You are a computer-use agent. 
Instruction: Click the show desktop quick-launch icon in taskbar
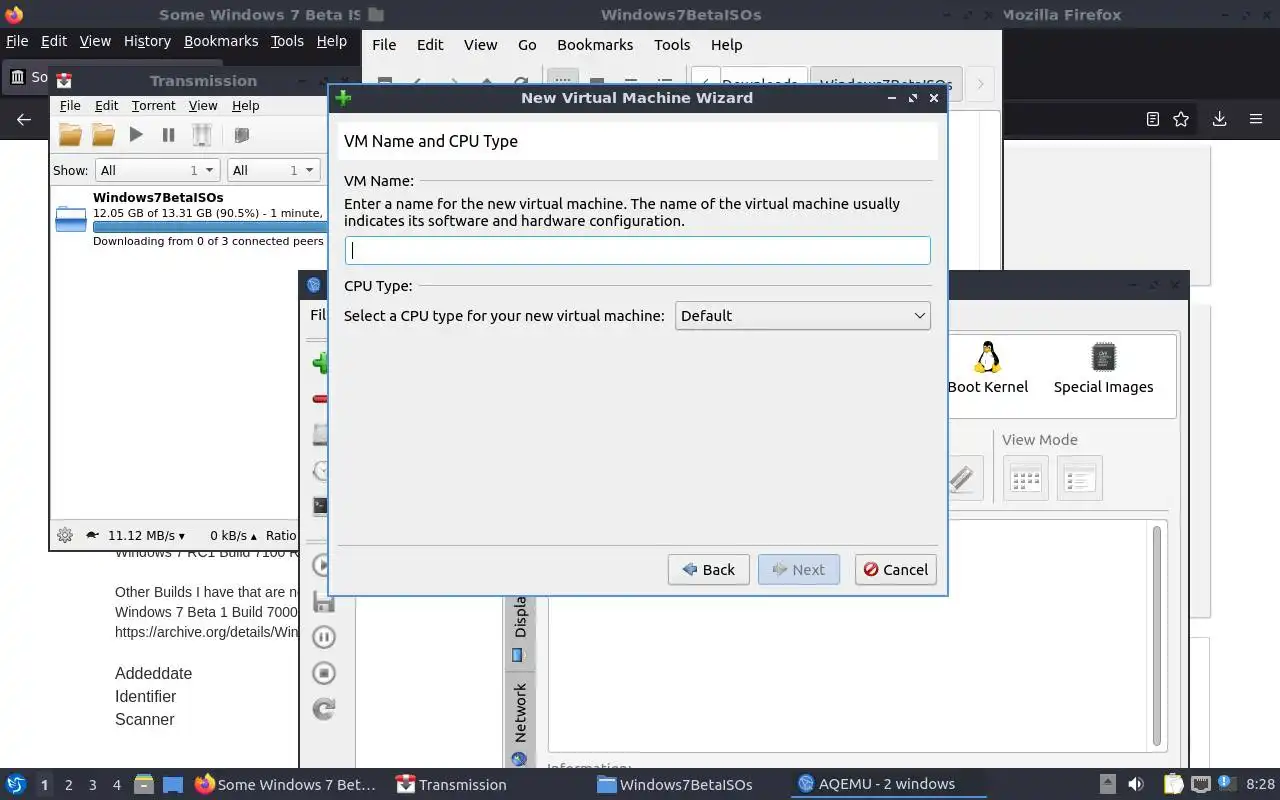(x=172, y=785)
